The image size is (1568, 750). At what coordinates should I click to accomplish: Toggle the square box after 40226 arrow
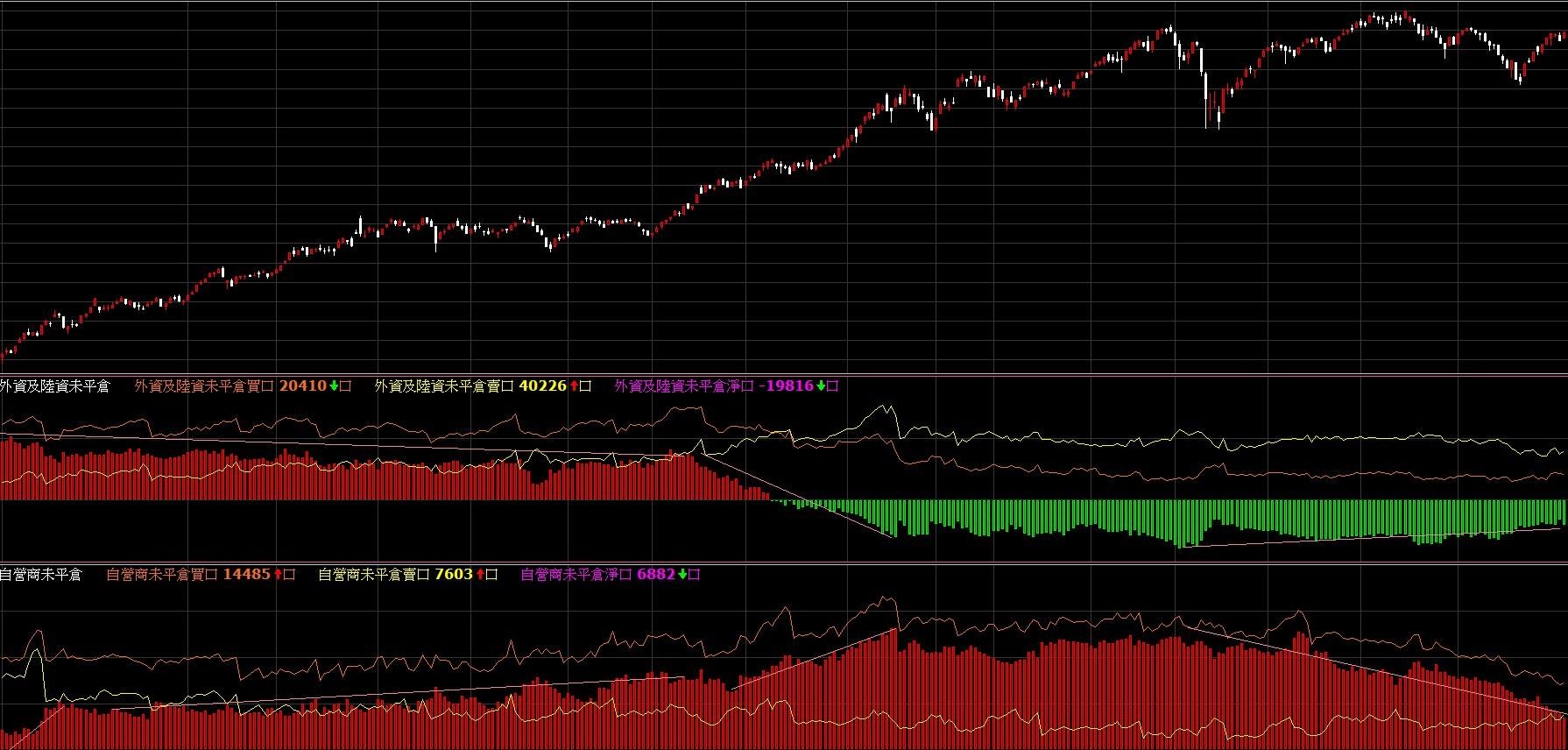coord(585,386)
